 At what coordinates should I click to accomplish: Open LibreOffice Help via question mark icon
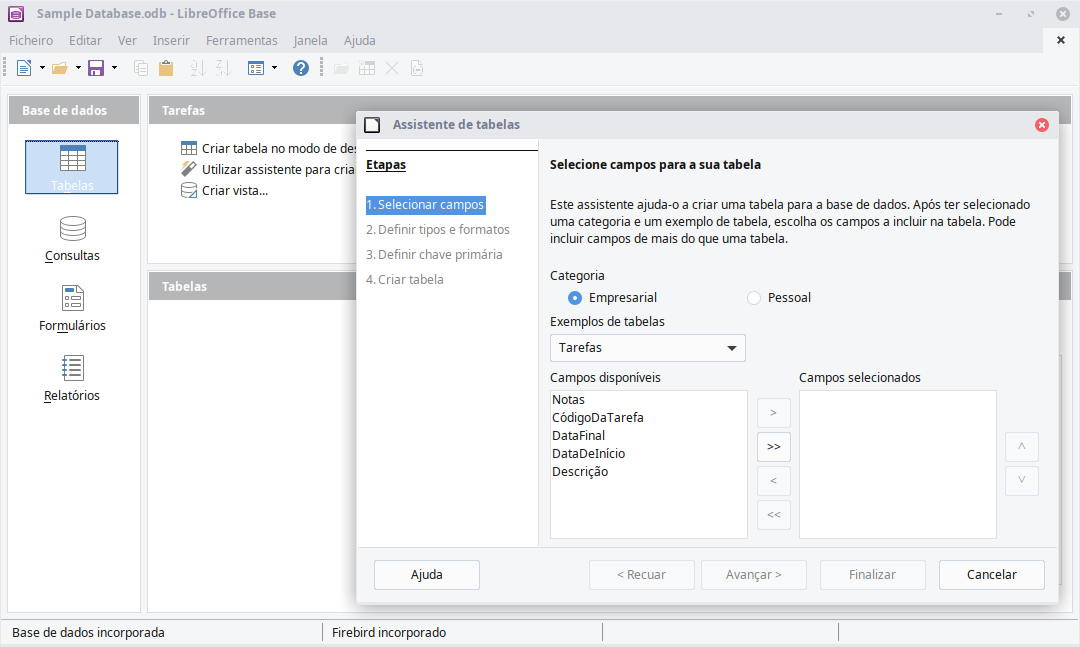pos(301,68)
